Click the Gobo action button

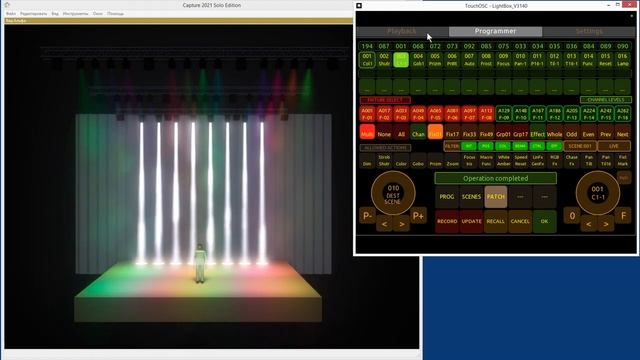[x=418, y=160]
